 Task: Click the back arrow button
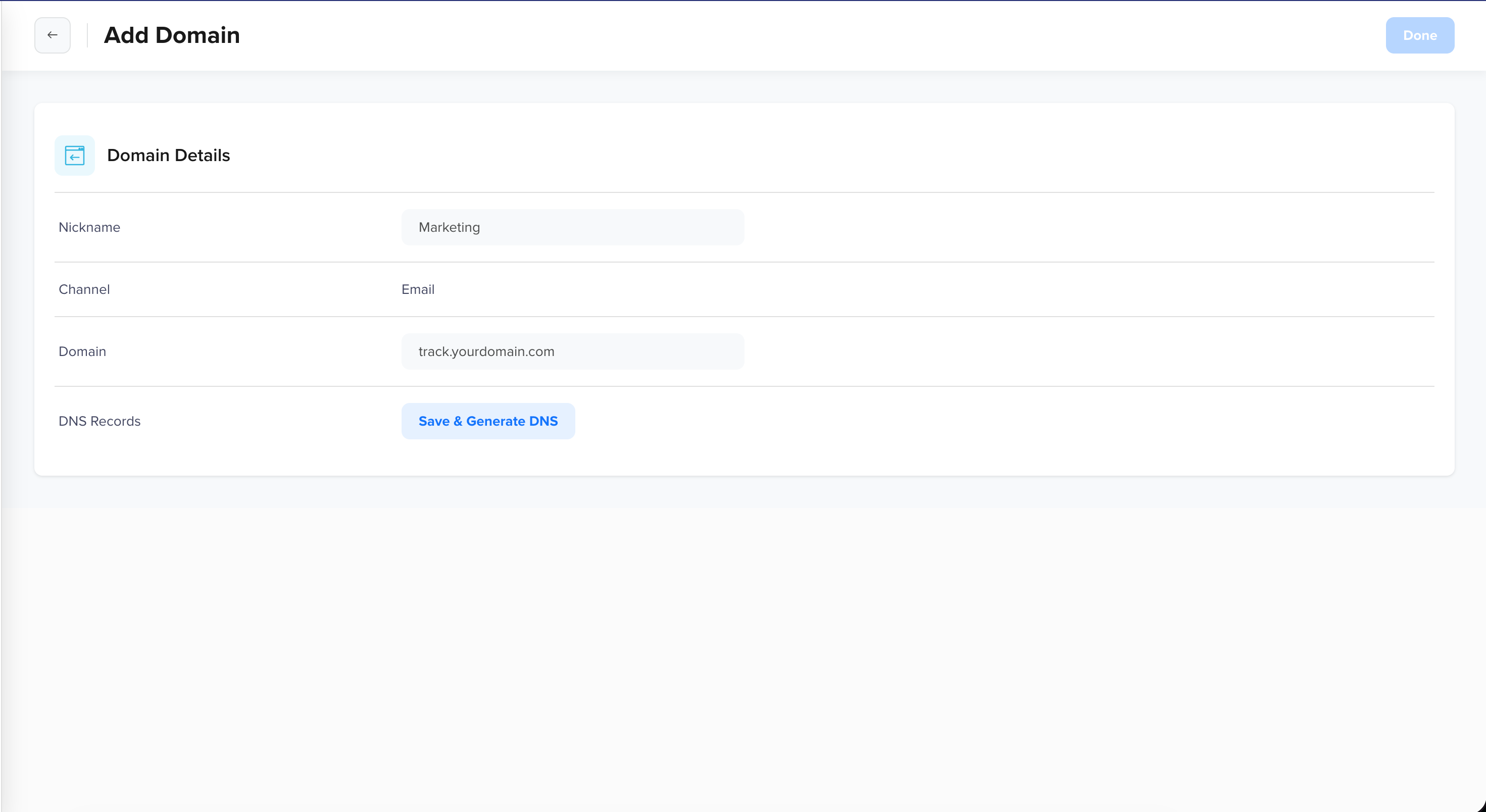(x=53, y=35)
